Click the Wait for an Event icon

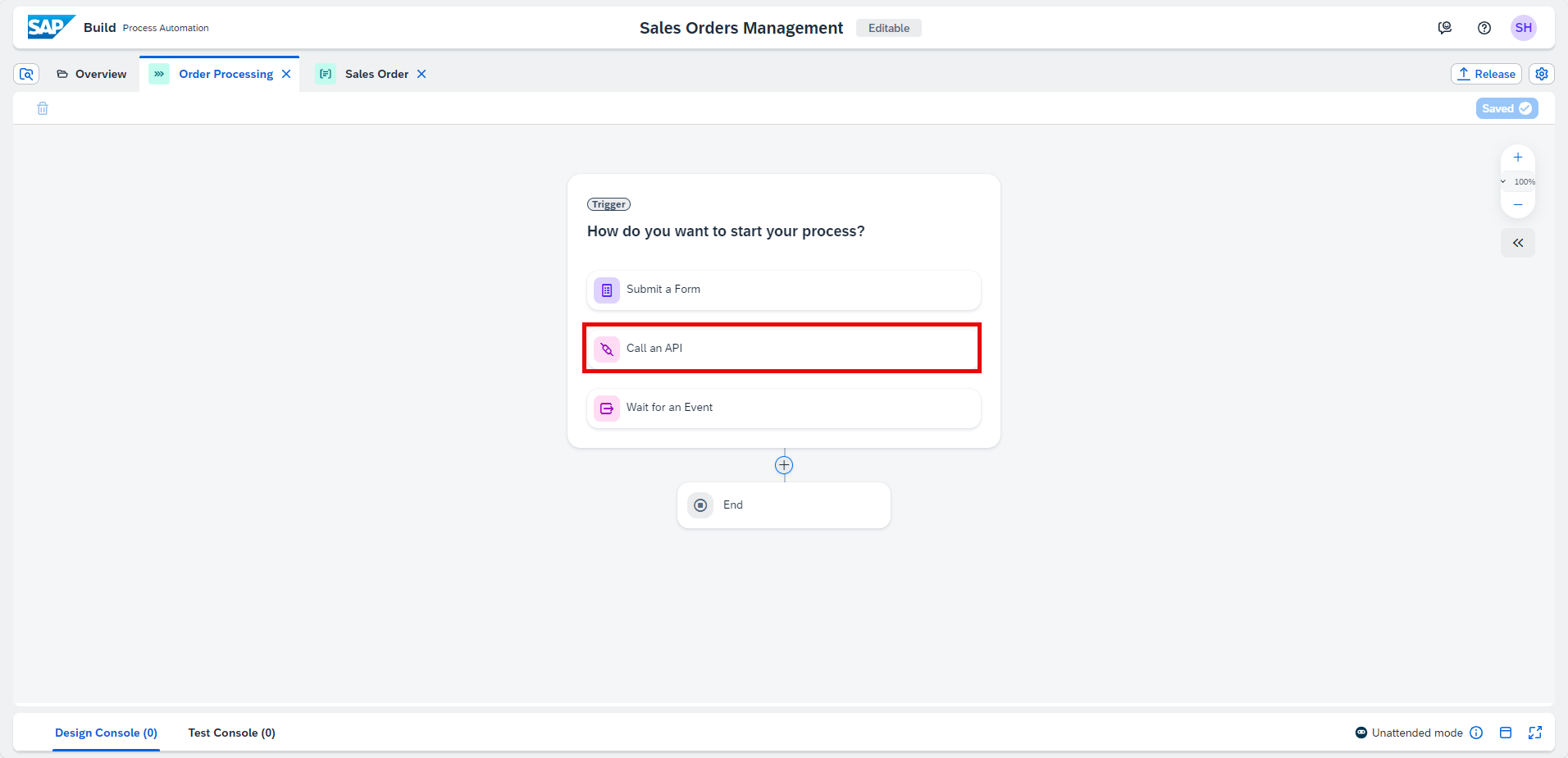[x=607, y=409]
